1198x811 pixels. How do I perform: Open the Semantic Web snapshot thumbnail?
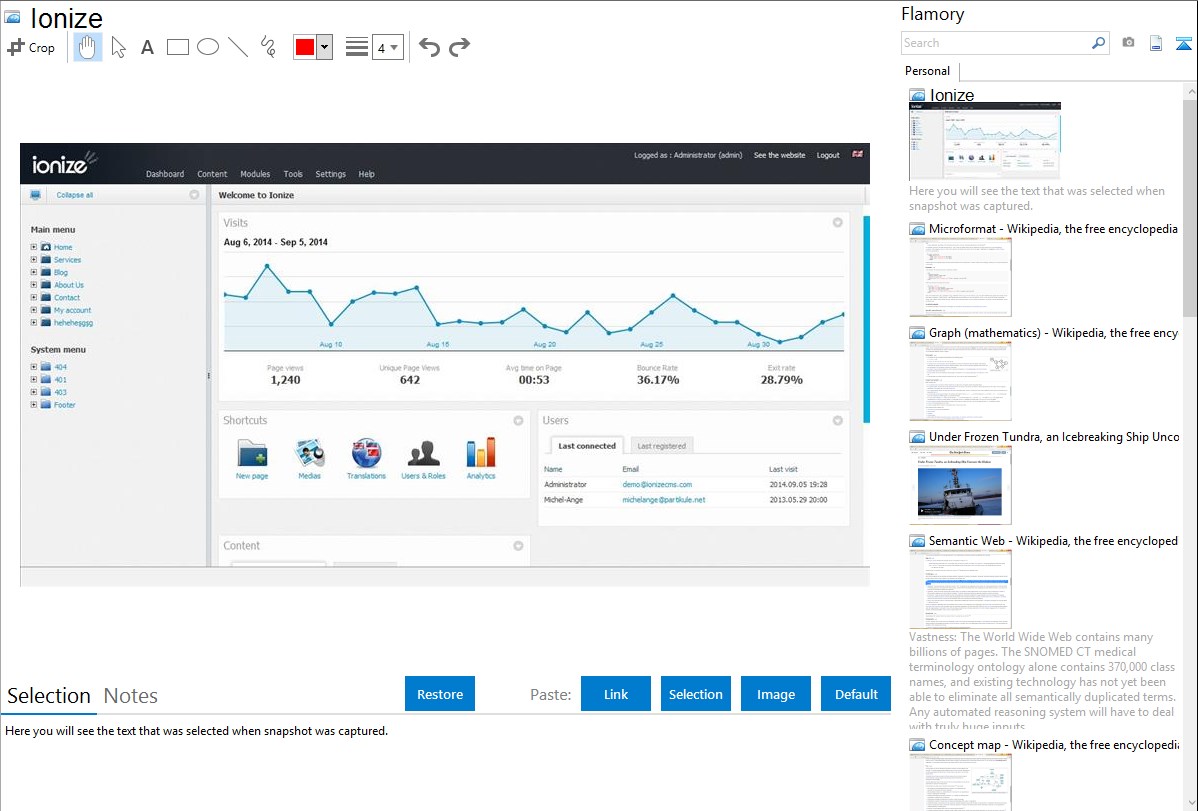click(x=960, y=589)
